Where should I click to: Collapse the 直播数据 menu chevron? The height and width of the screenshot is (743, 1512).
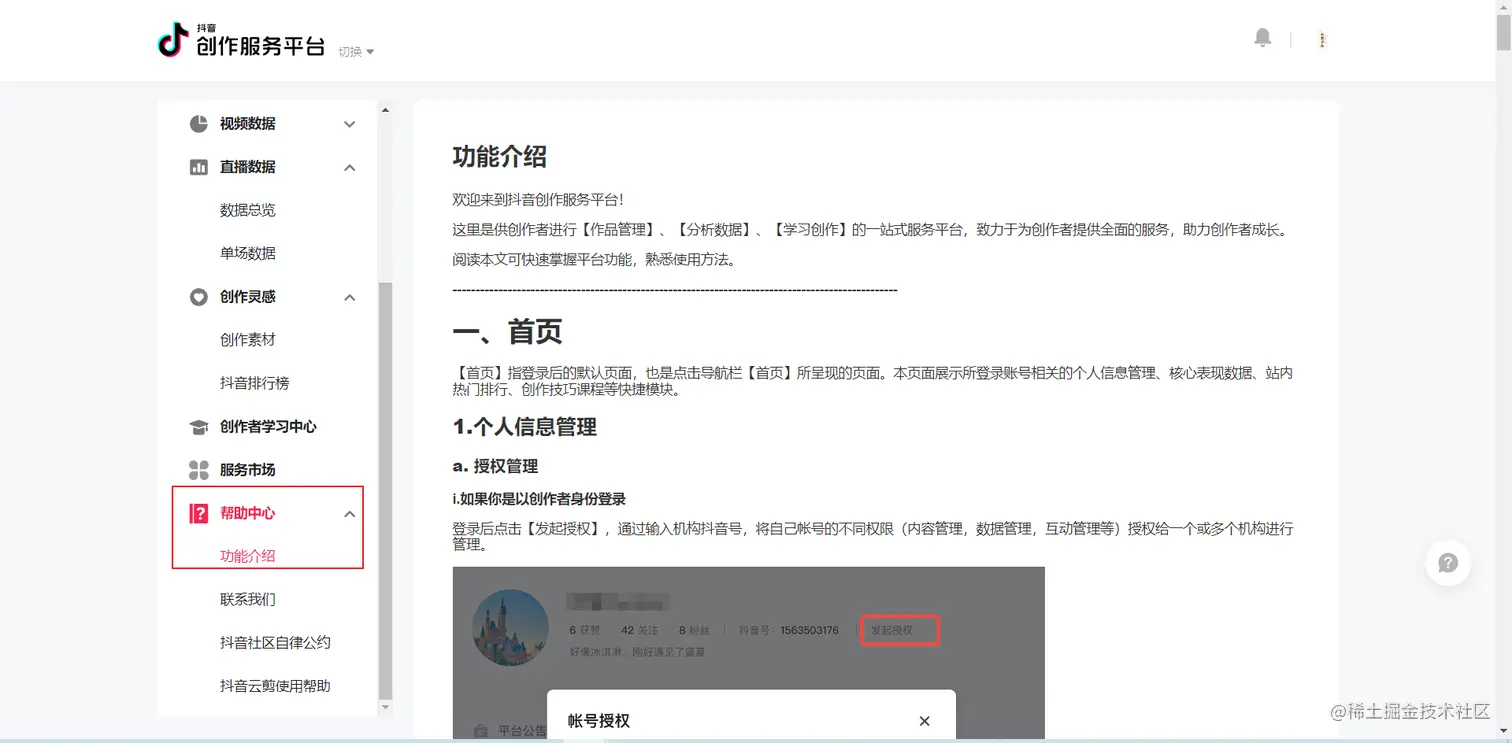(349, 167)
